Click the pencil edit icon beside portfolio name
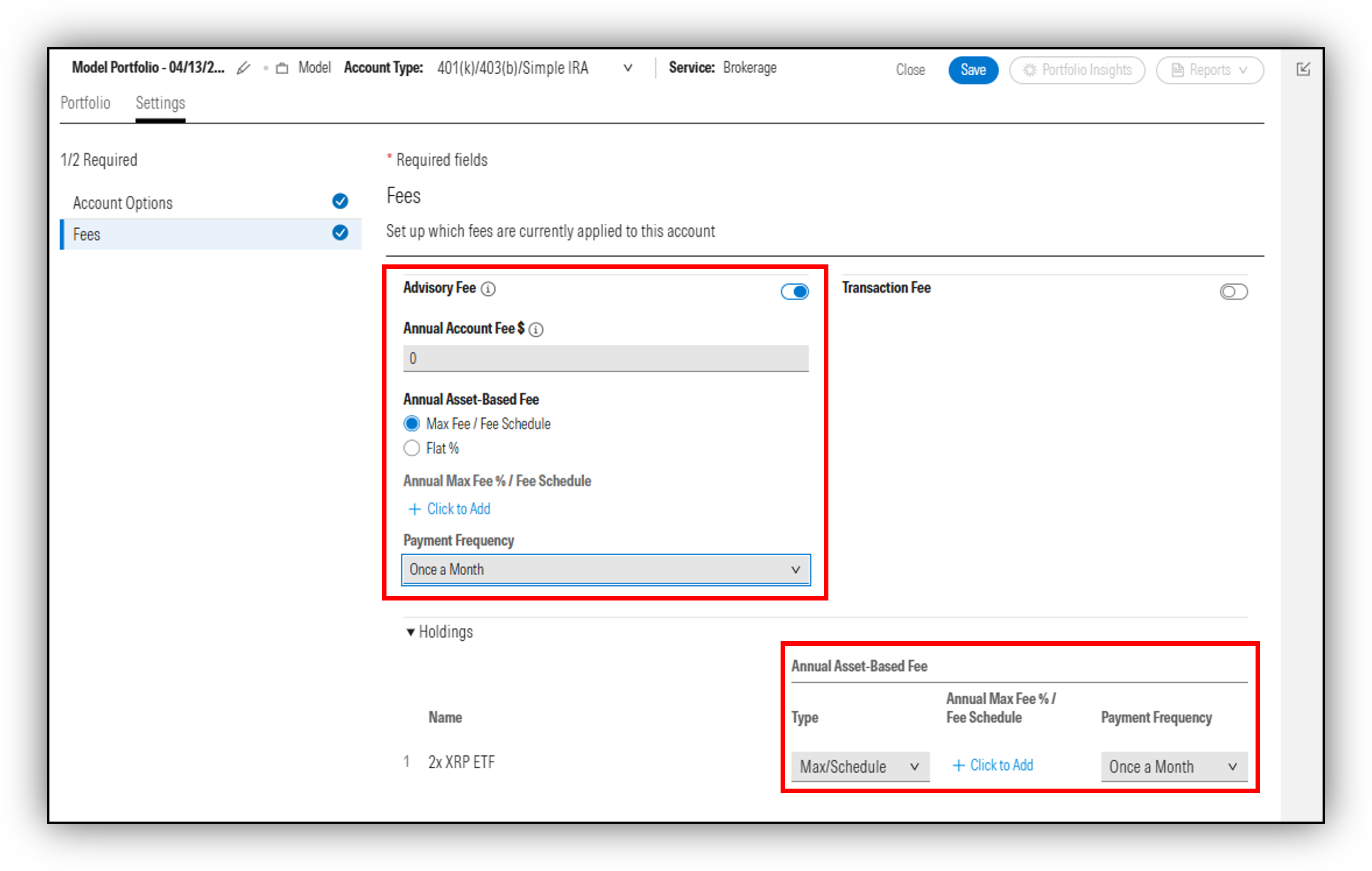This screenshot has width=1372, height=871. [243, 68]
